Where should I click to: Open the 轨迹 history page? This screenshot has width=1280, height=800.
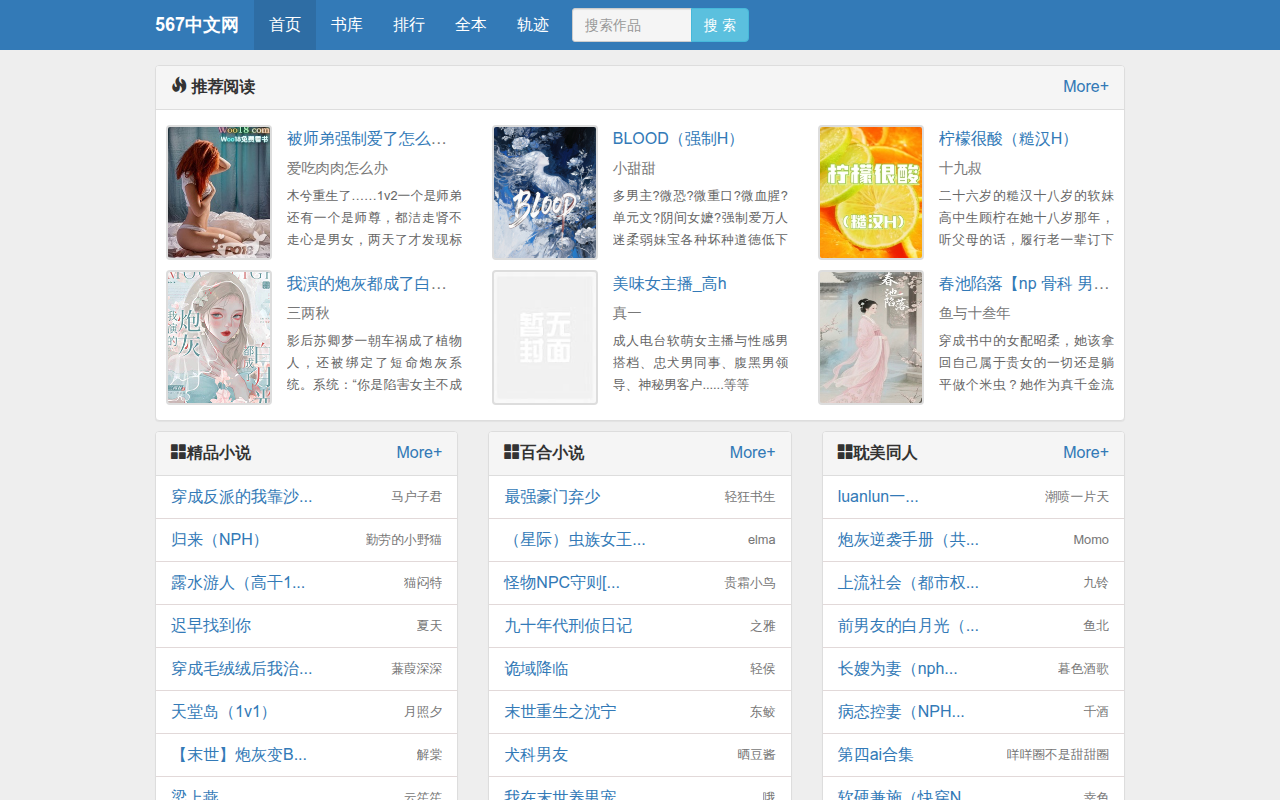click(x=533, y=25)
